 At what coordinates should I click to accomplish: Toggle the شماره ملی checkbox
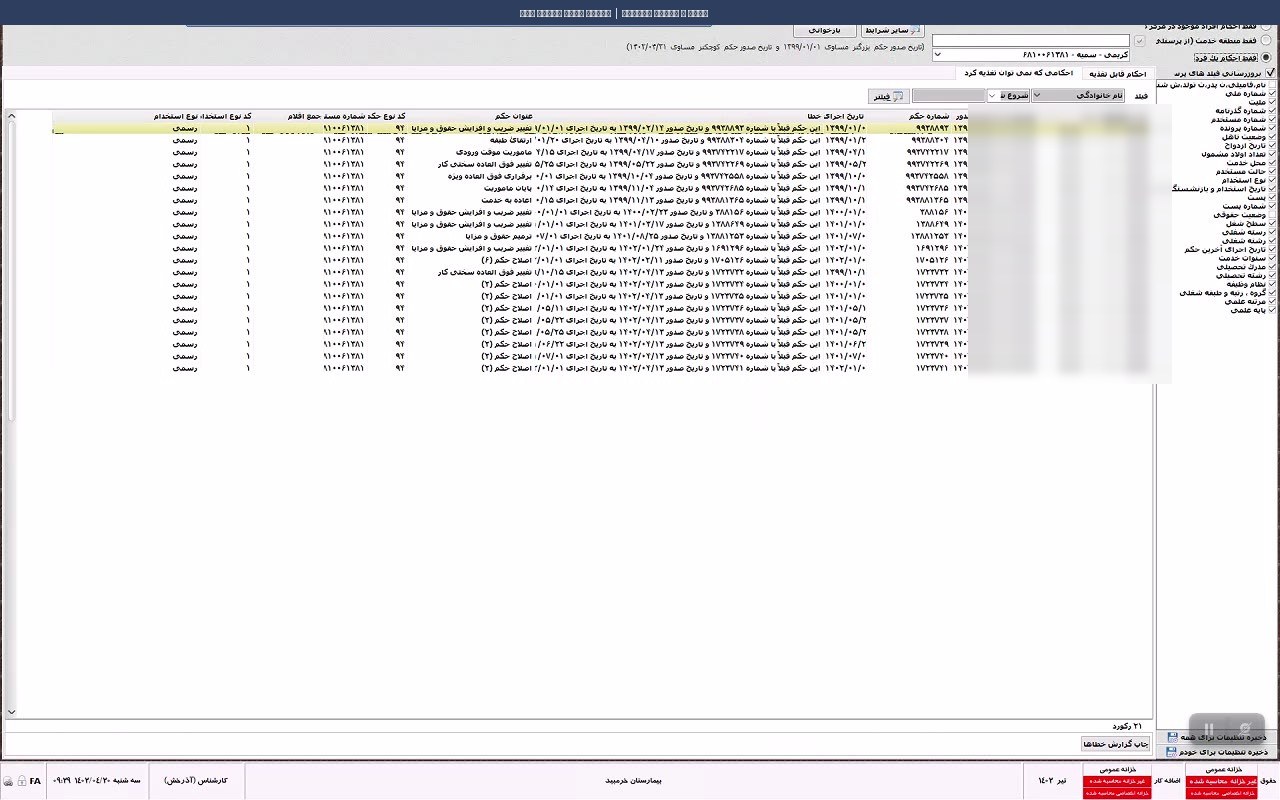tap(1272, 94)
